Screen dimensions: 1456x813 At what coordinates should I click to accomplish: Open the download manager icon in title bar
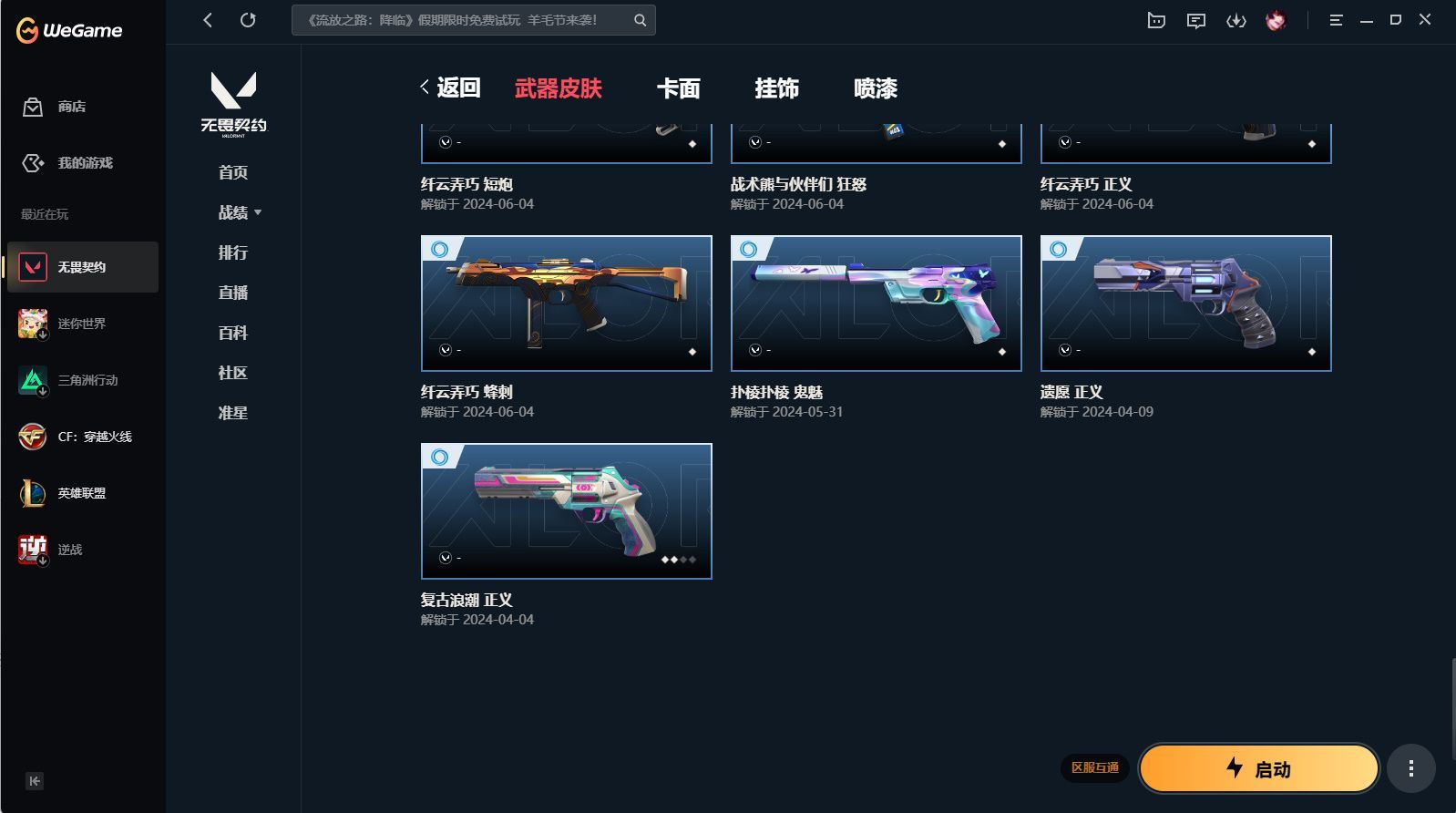click(x=1236, y=20)
